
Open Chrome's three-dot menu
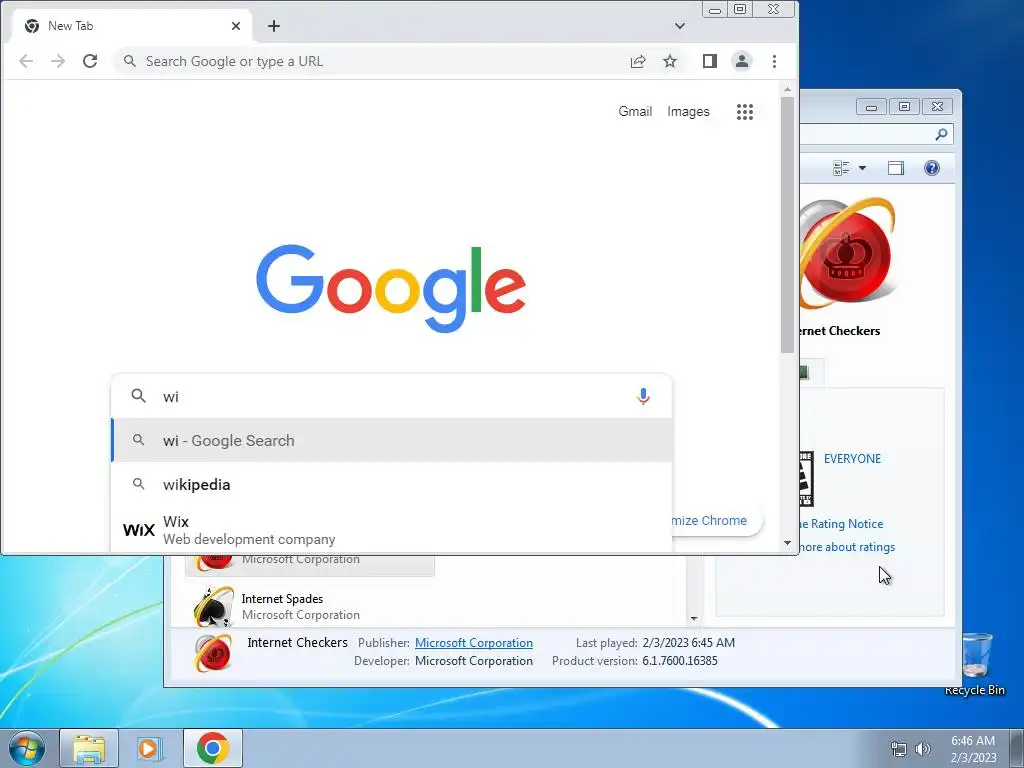[x=775, y=61]
